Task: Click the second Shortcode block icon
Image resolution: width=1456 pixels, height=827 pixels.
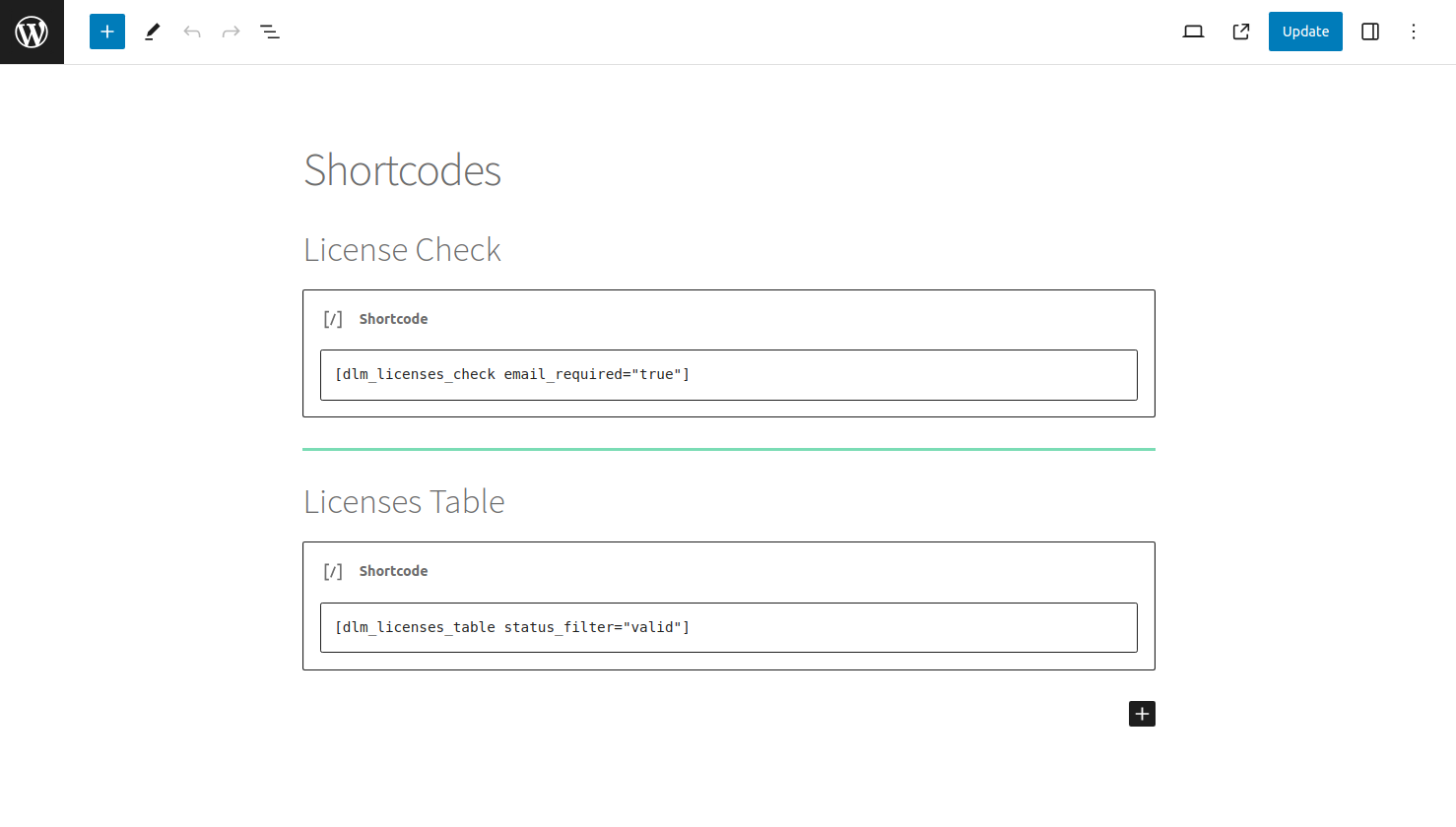Action: [x=333, y=571]
